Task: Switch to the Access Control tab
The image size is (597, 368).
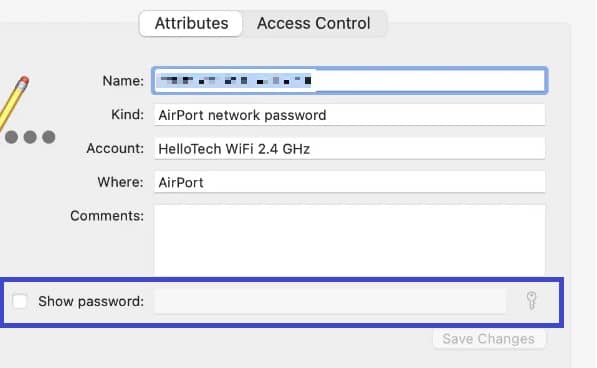Action: pos(313,24)
